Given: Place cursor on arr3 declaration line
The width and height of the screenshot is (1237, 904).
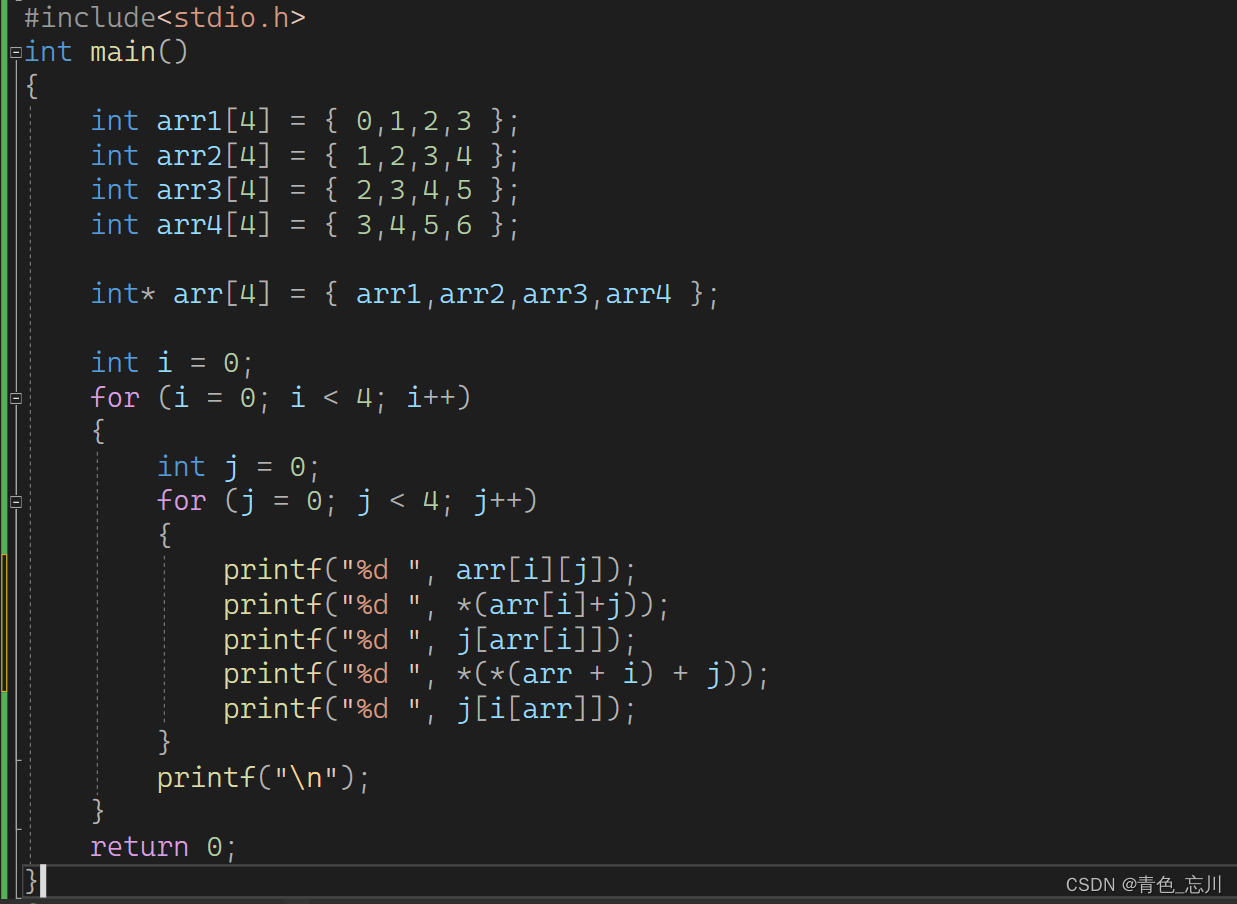Looking at the screenshot, I should pyautogui.click(x=306, y=190).
